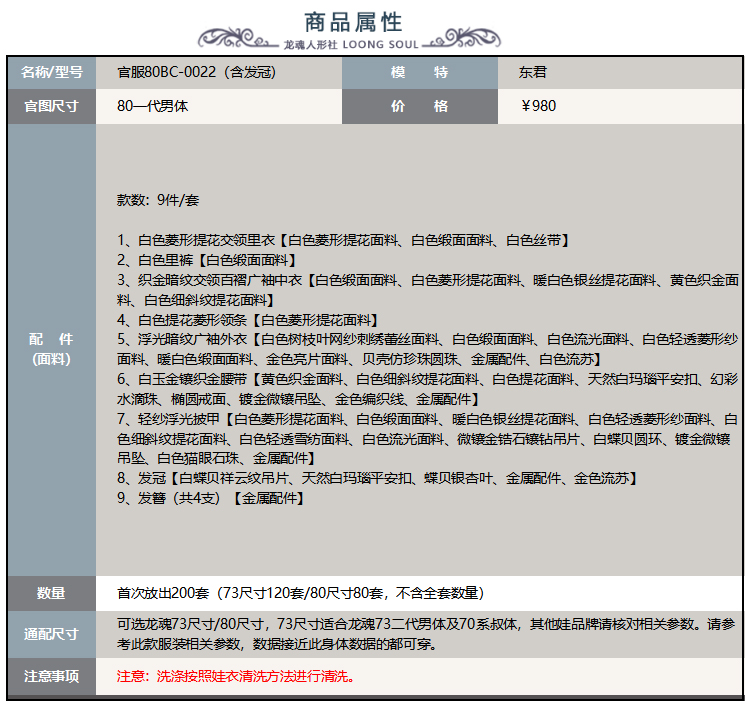Image resolution: width=750 pixels, height=709 pixels.
Task: Click the 注意事项 label cell
Action: point(52,676)
